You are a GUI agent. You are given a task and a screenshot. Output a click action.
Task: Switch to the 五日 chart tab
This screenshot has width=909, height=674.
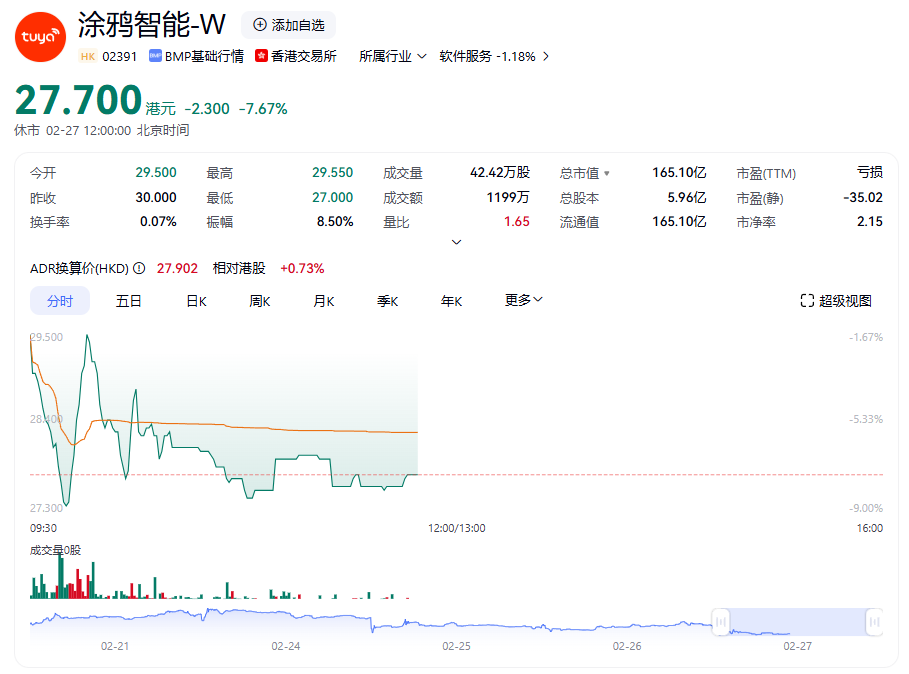point(128,301)
